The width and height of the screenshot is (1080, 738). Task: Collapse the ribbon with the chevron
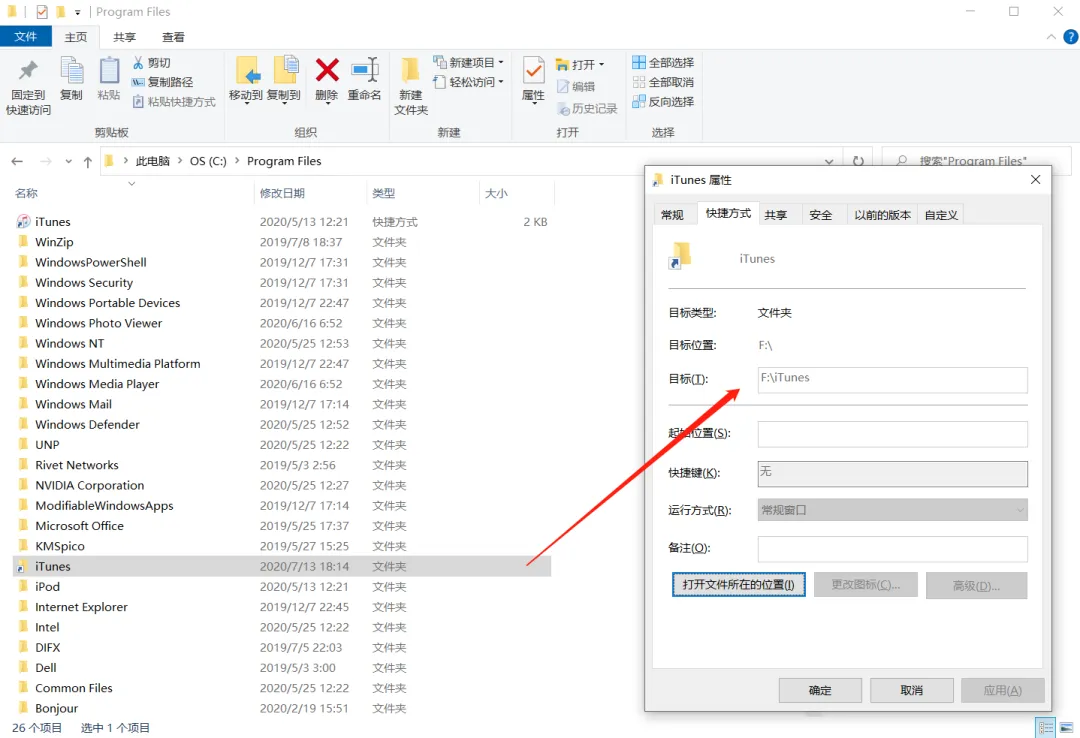tap(1051, 37)
